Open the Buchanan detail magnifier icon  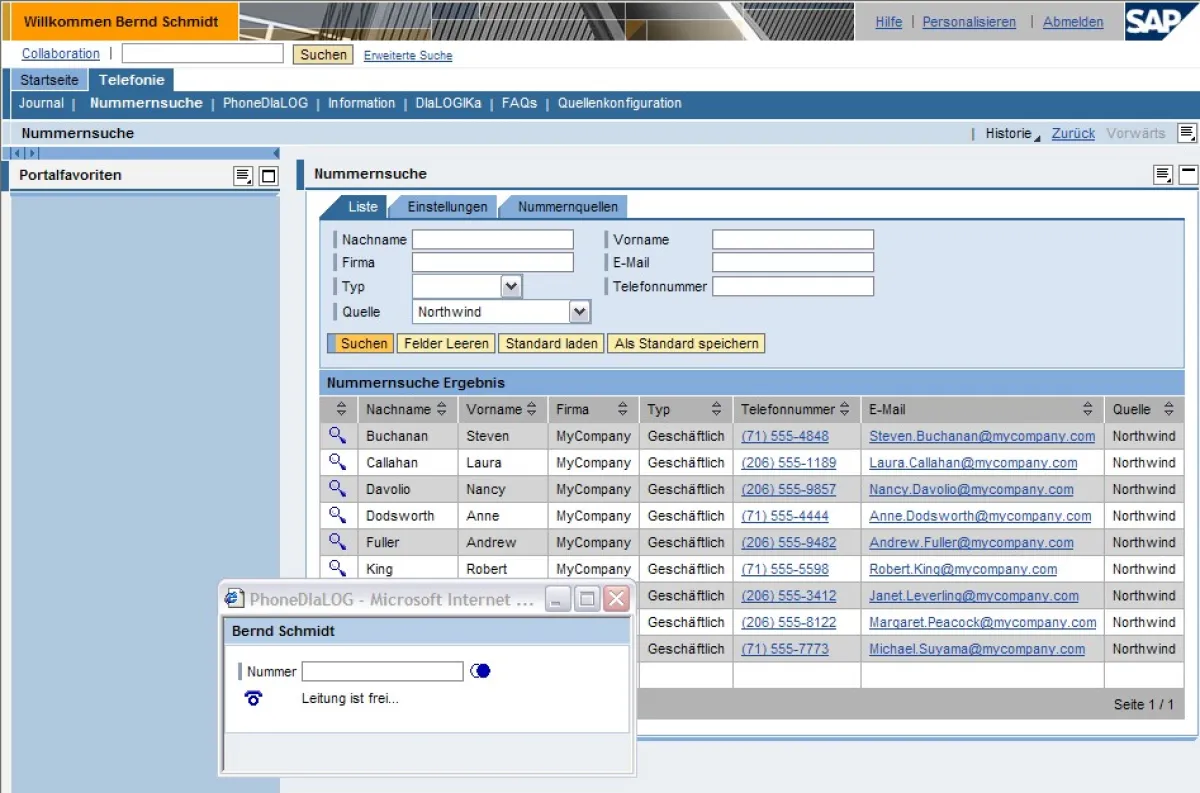click(x=337, y=435)
